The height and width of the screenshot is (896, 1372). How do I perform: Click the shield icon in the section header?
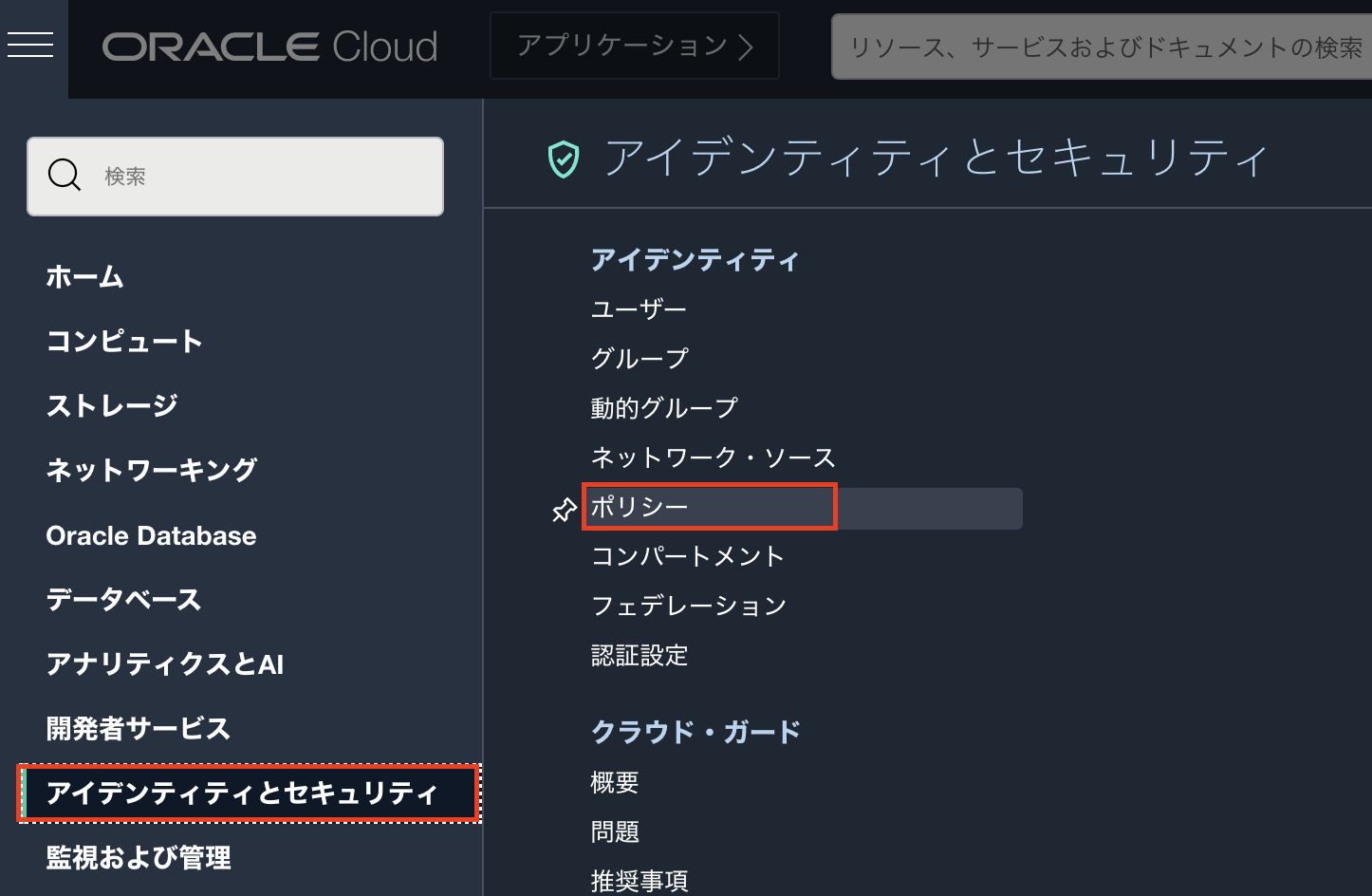pos(564,159)
